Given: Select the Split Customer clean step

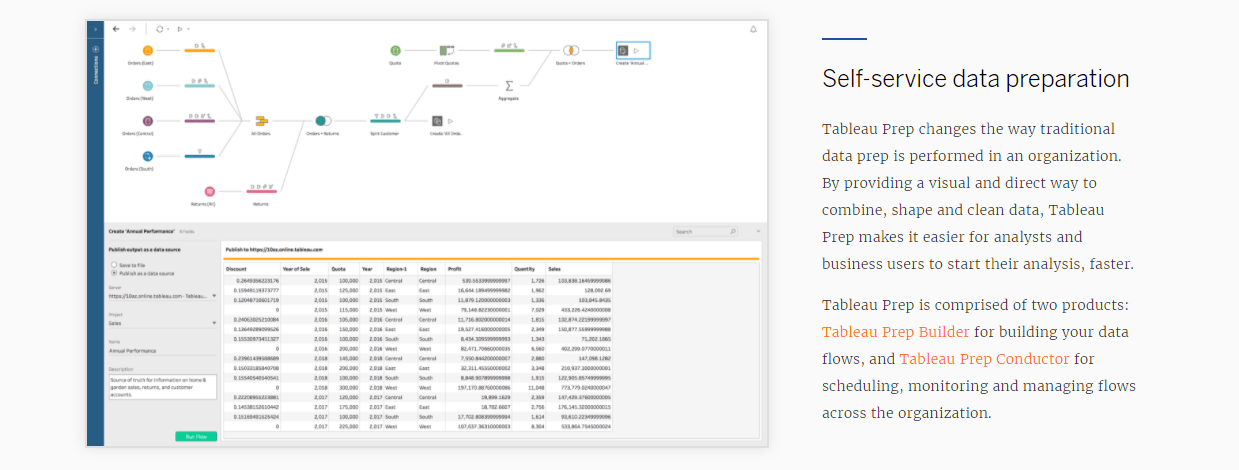Looking at the screenshot, I should 385,120.
